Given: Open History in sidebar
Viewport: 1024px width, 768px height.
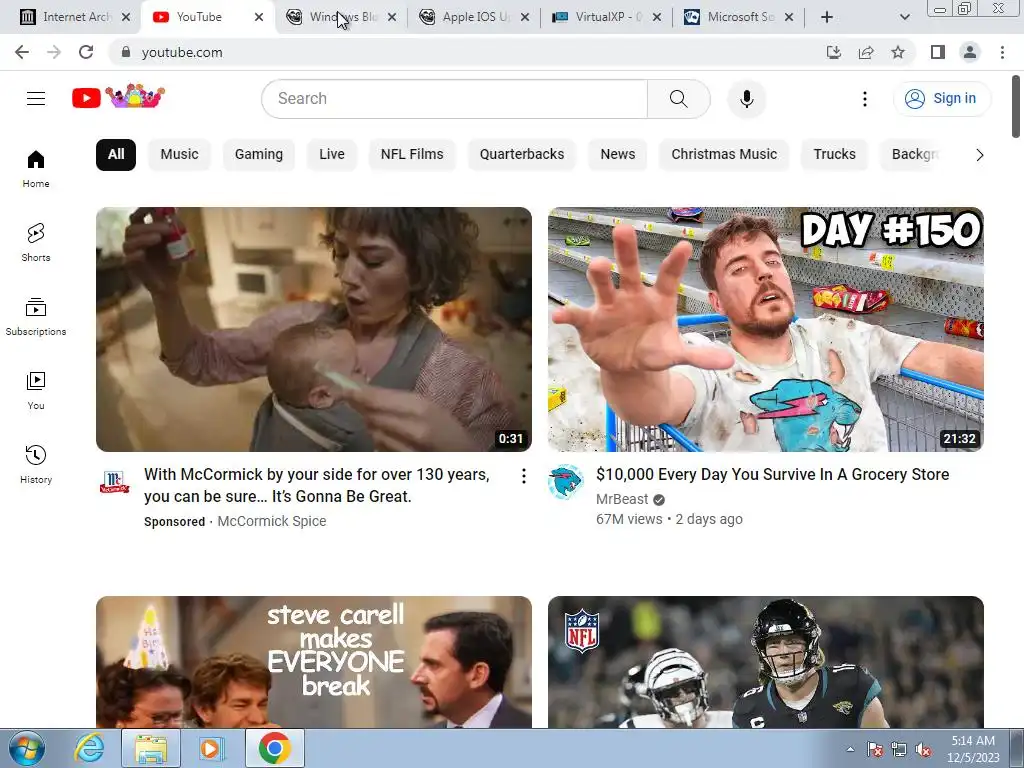Looking at the screenshot, I should click(x=36, y=464).
